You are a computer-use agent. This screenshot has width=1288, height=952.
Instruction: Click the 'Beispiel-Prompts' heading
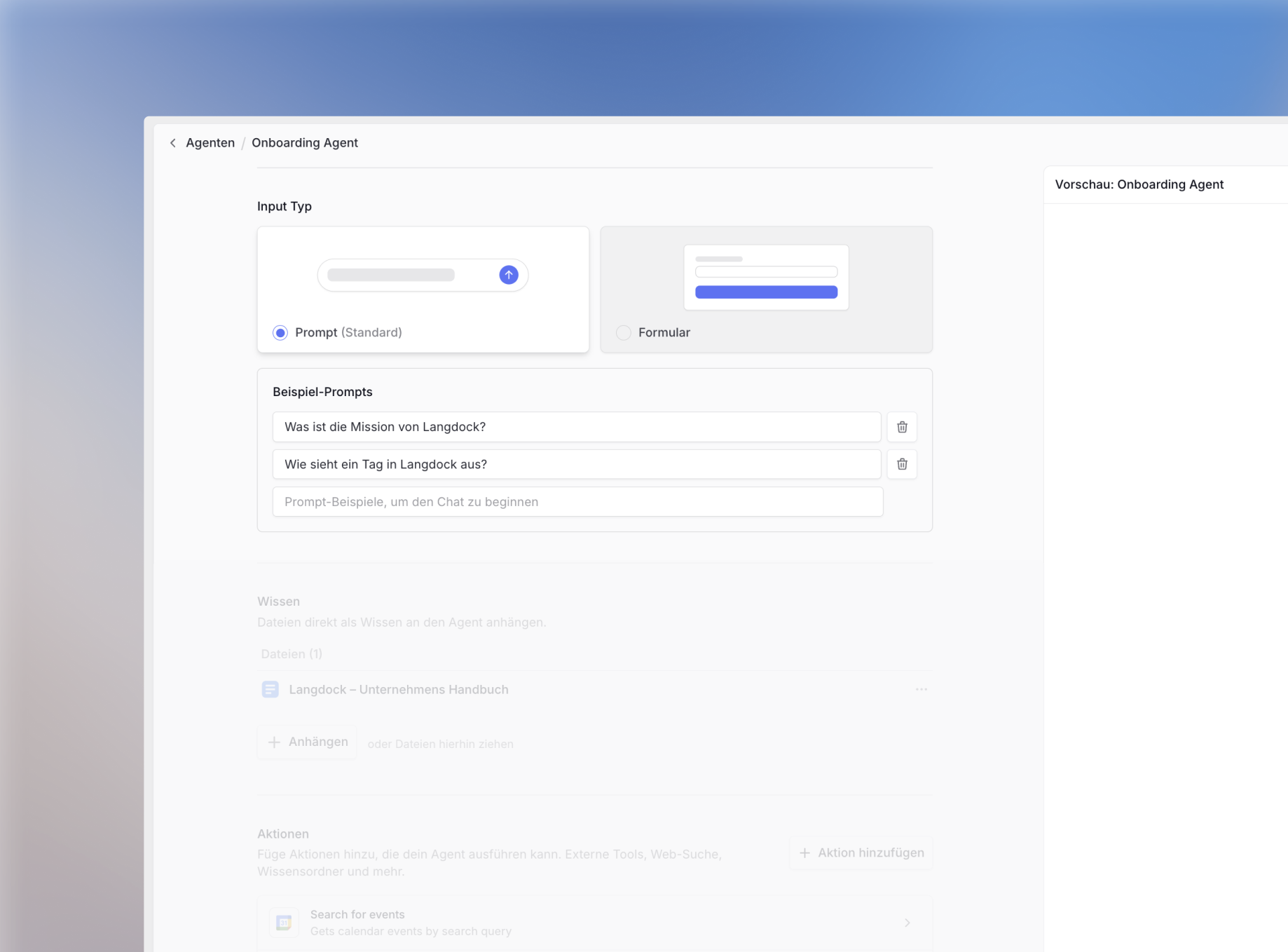[x=322, y=392]
